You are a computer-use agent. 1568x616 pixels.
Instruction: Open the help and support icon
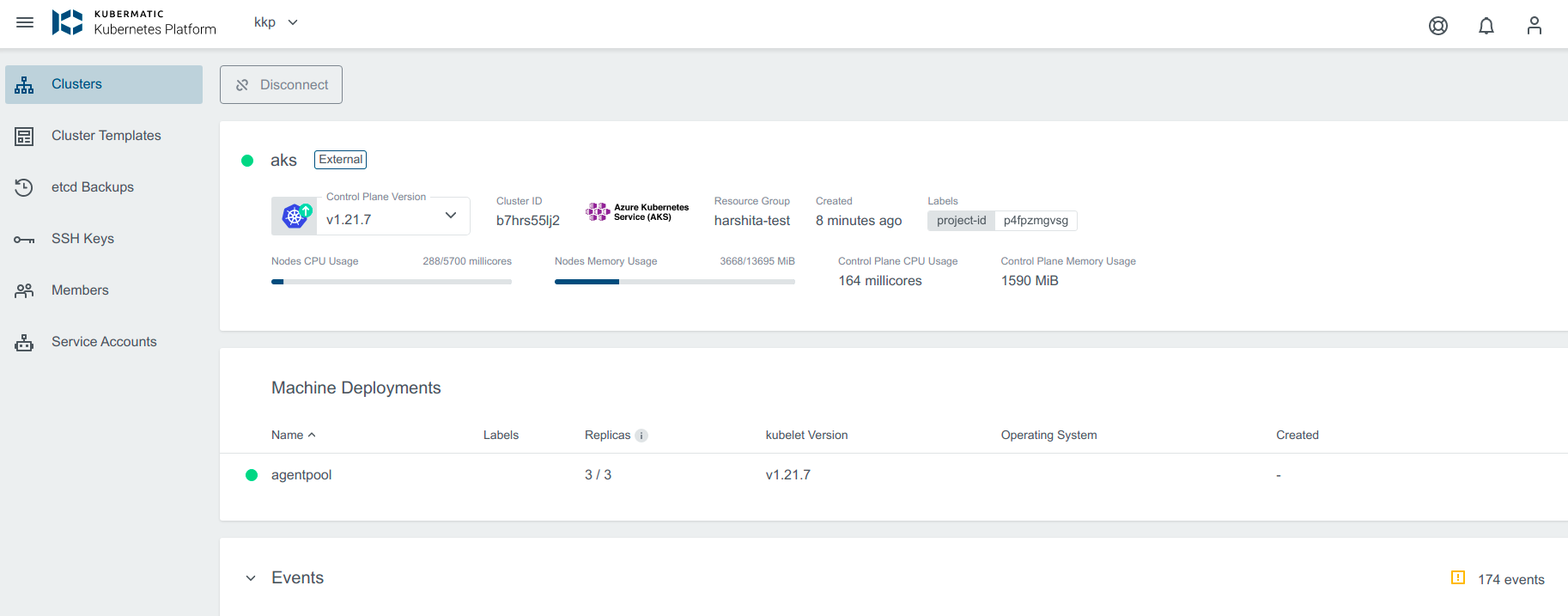tap(1437, 26)
